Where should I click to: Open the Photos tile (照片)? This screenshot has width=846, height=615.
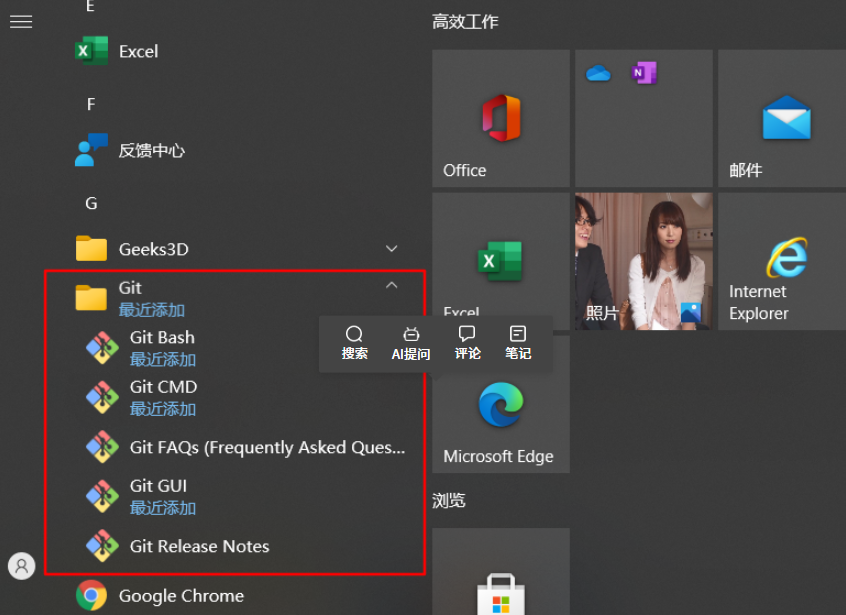point(644,261)
